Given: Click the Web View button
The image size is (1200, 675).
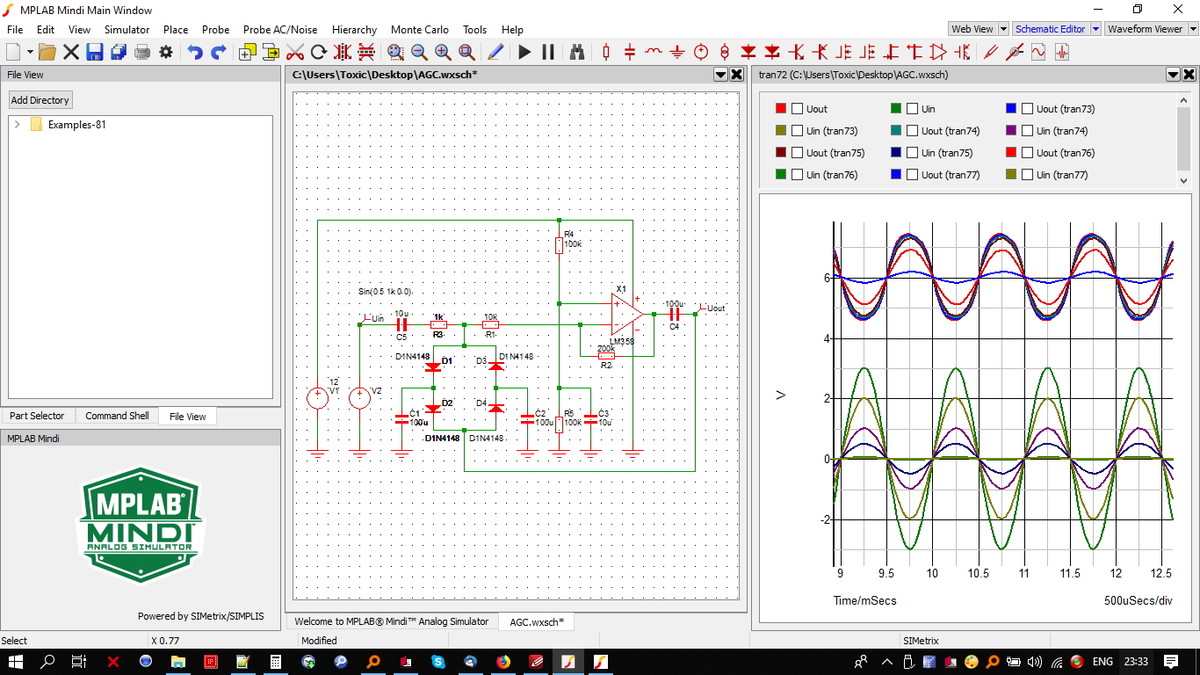Looking at the screenshot, I should tap(973, 29).
